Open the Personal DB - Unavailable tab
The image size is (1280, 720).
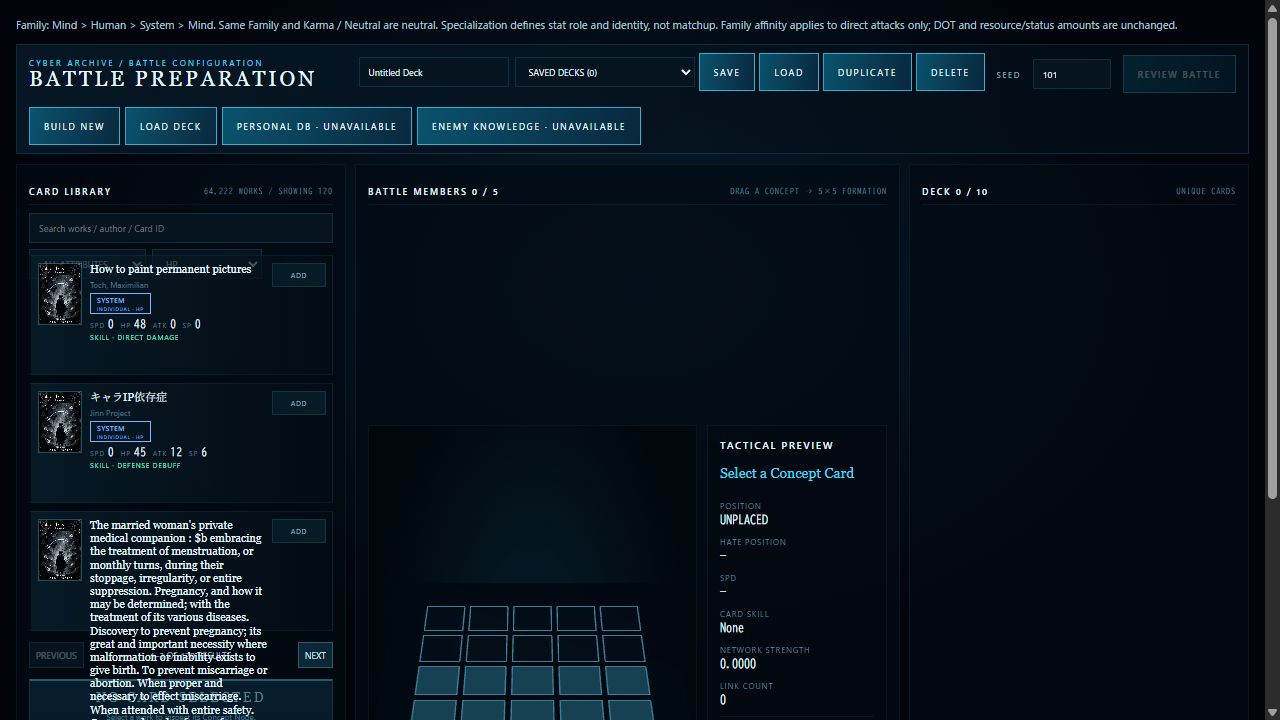click(317, 126)
